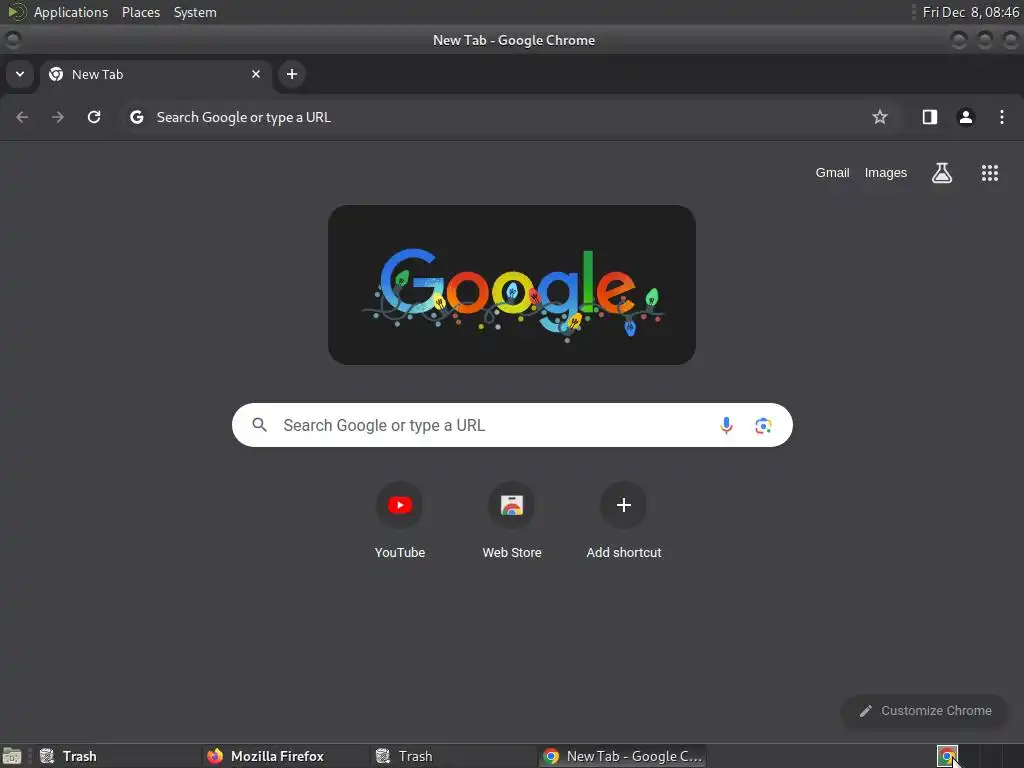The height and width of the screenshot is (768, 1024).
Task: Click the show desktop icon in taskbar
Action: [x=12, y=756]
